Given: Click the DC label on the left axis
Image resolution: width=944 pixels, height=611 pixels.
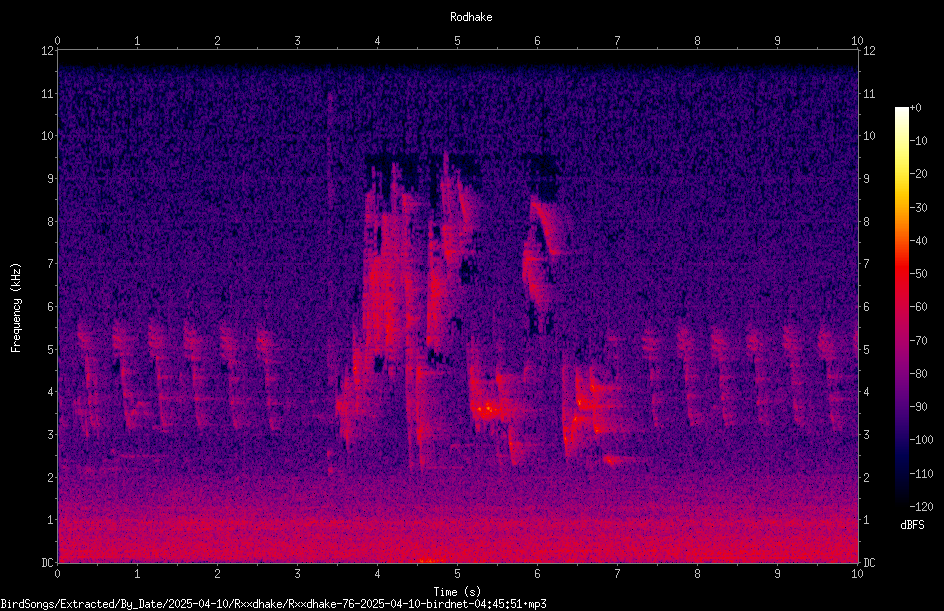Looking at the screenshot, I should pos(48,562).
